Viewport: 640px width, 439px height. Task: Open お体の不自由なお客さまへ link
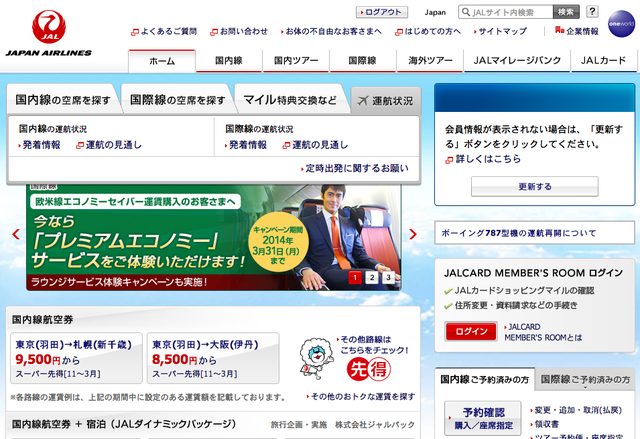(x=331, y=31)
